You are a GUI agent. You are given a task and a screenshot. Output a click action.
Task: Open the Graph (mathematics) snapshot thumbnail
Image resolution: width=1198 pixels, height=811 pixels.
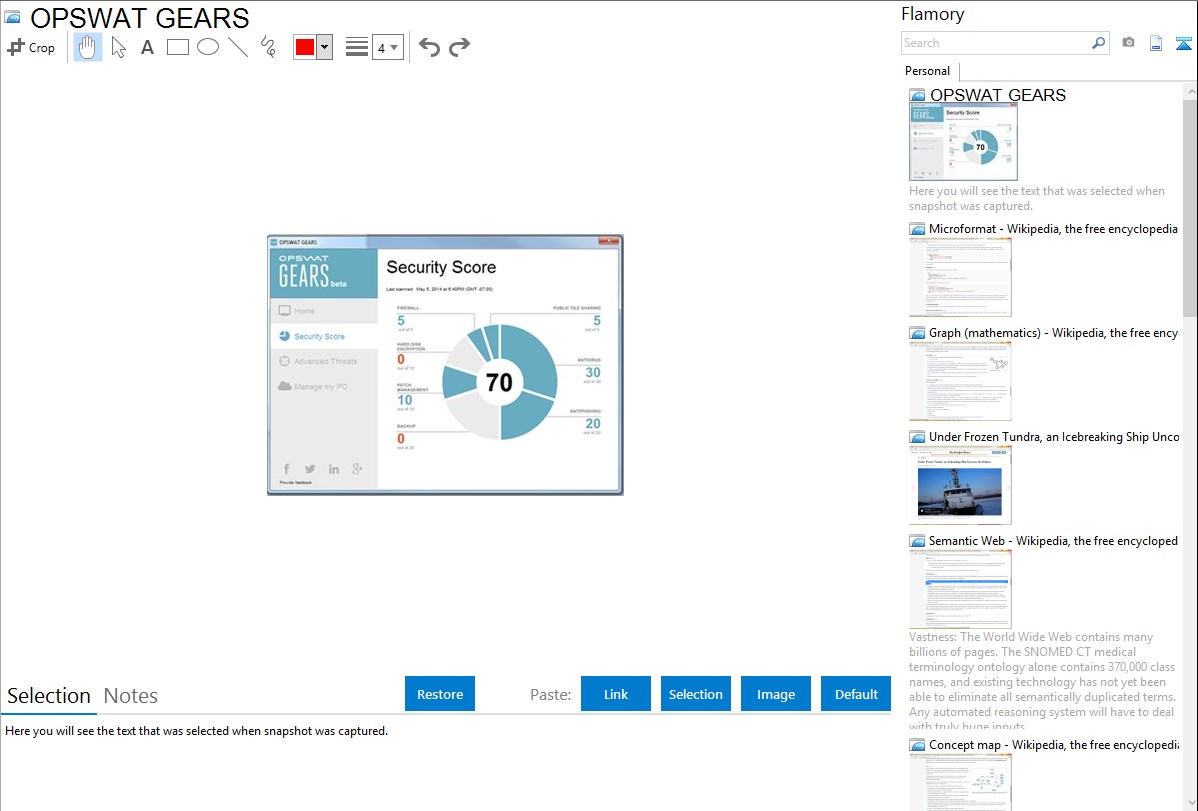click(960, 381)
